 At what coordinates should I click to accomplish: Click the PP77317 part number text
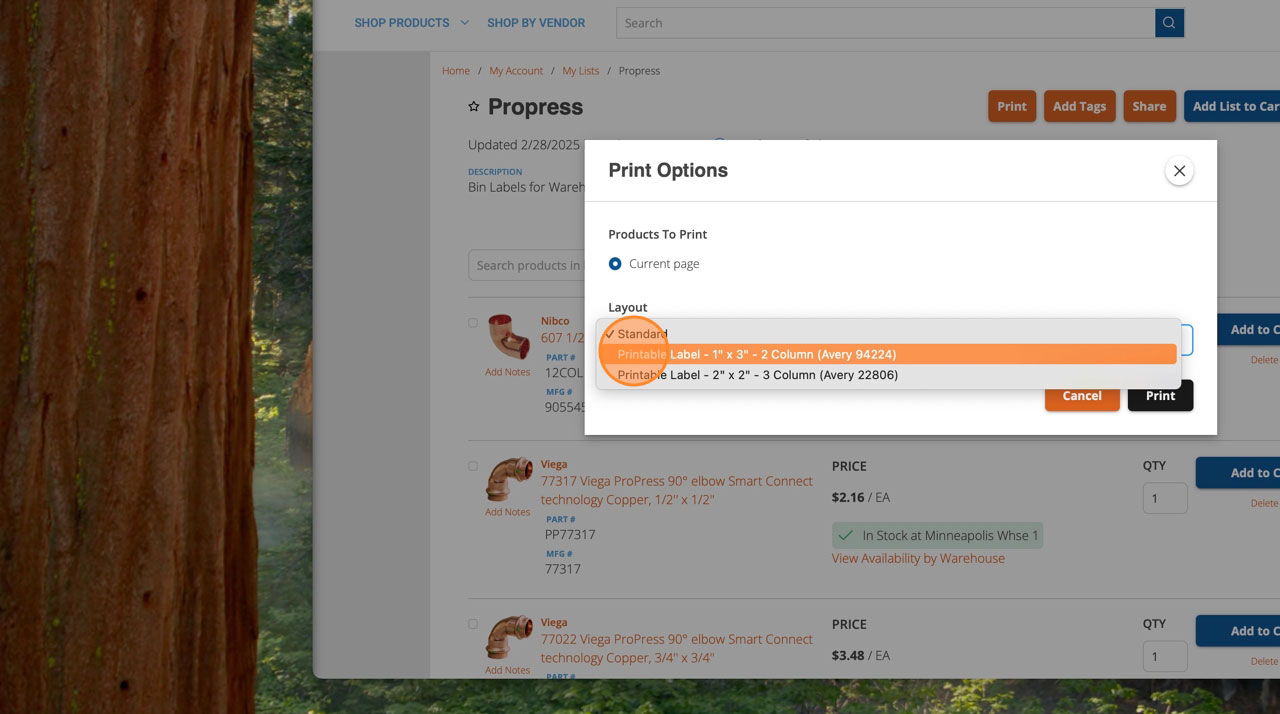tap(570, 535)
